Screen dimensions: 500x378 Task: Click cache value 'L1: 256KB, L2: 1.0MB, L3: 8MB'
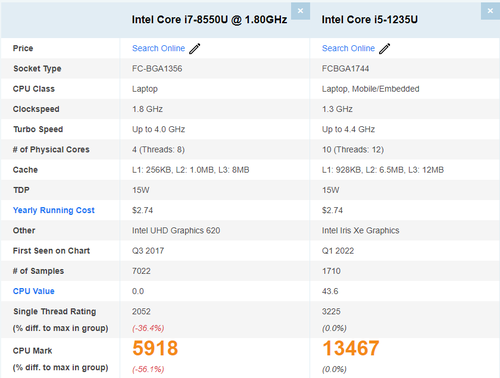point(191,170)
